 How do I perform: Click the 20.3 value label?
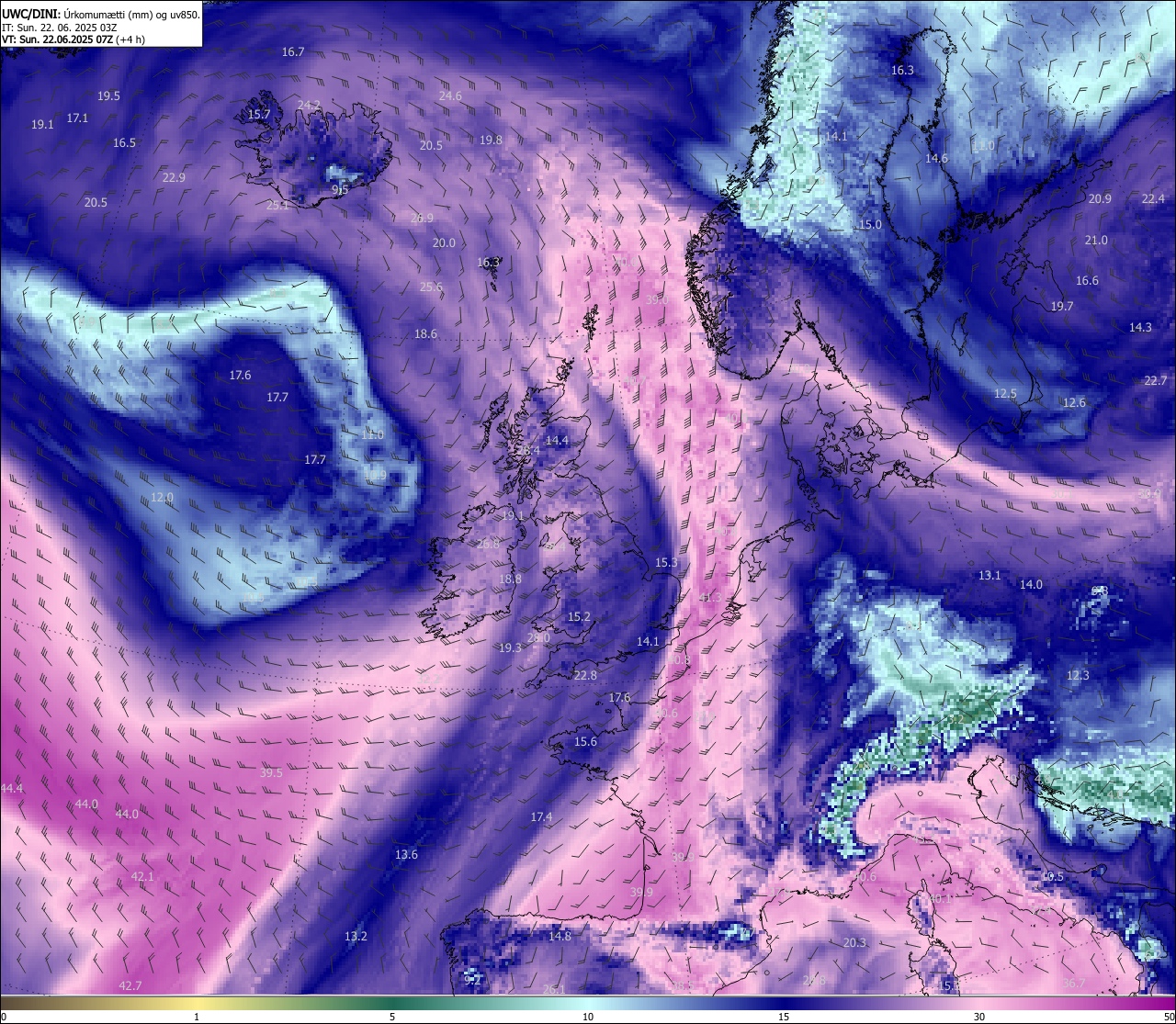(854, 942)
